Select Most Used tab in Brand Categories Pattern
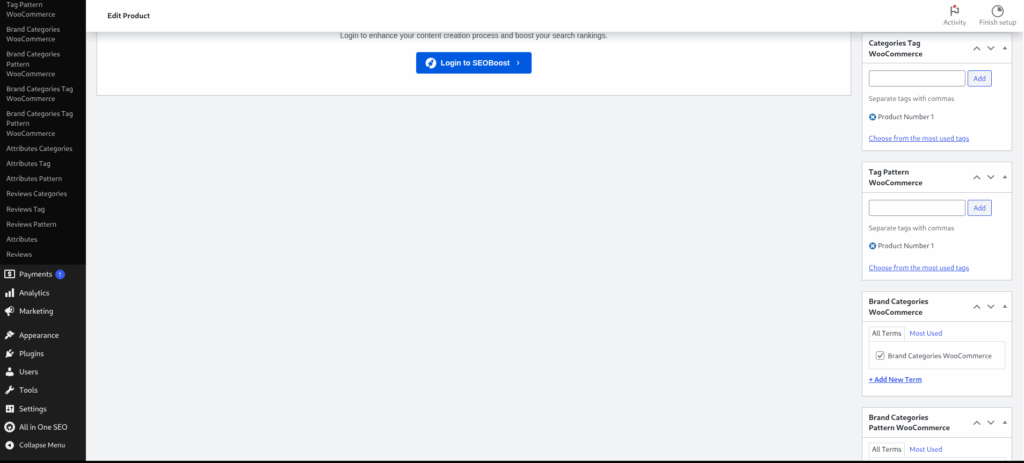 coord(925,449)
